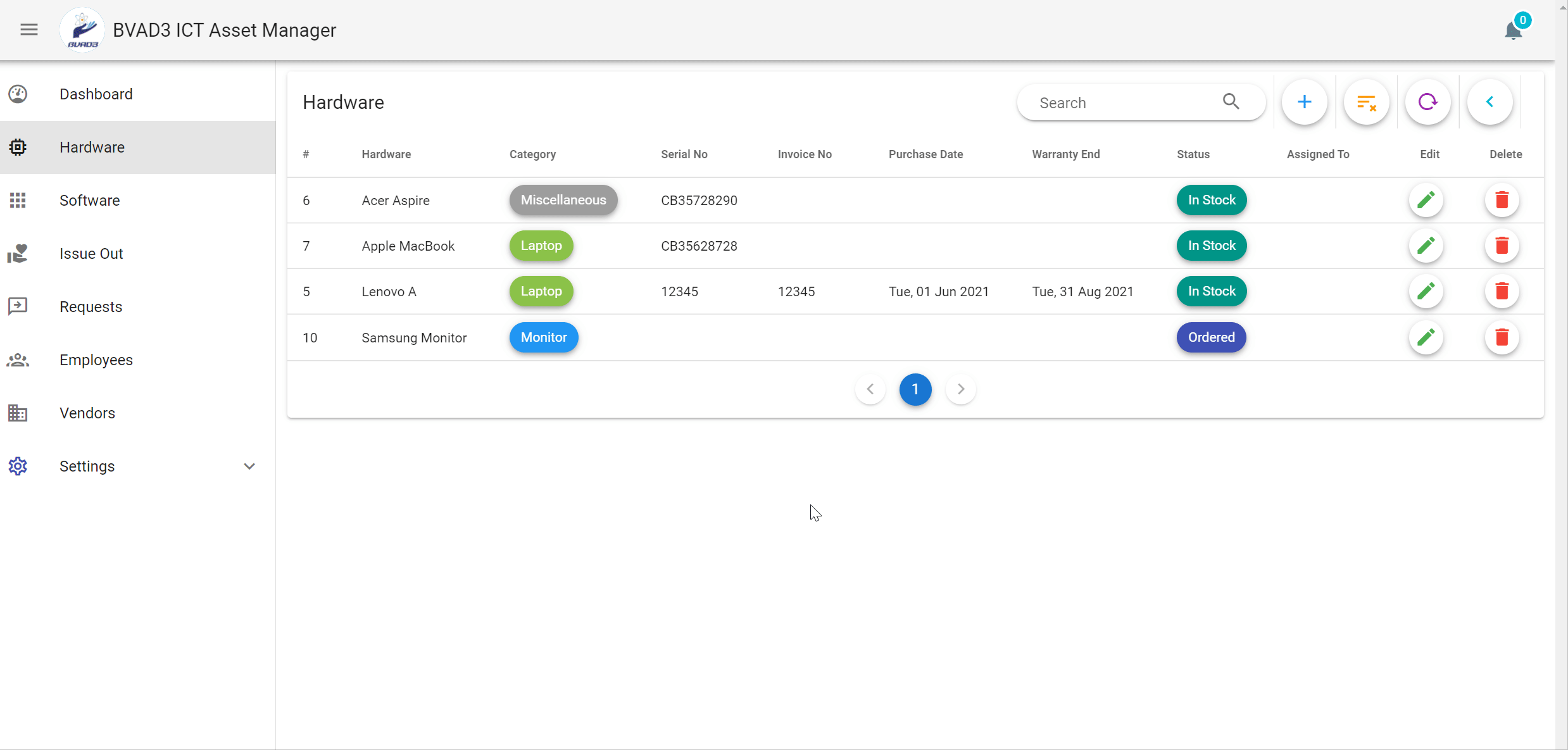Viewport: 1568px width, 750px height.
Task: Select page 1 pagination button
Action: click(x=915, y=389)
